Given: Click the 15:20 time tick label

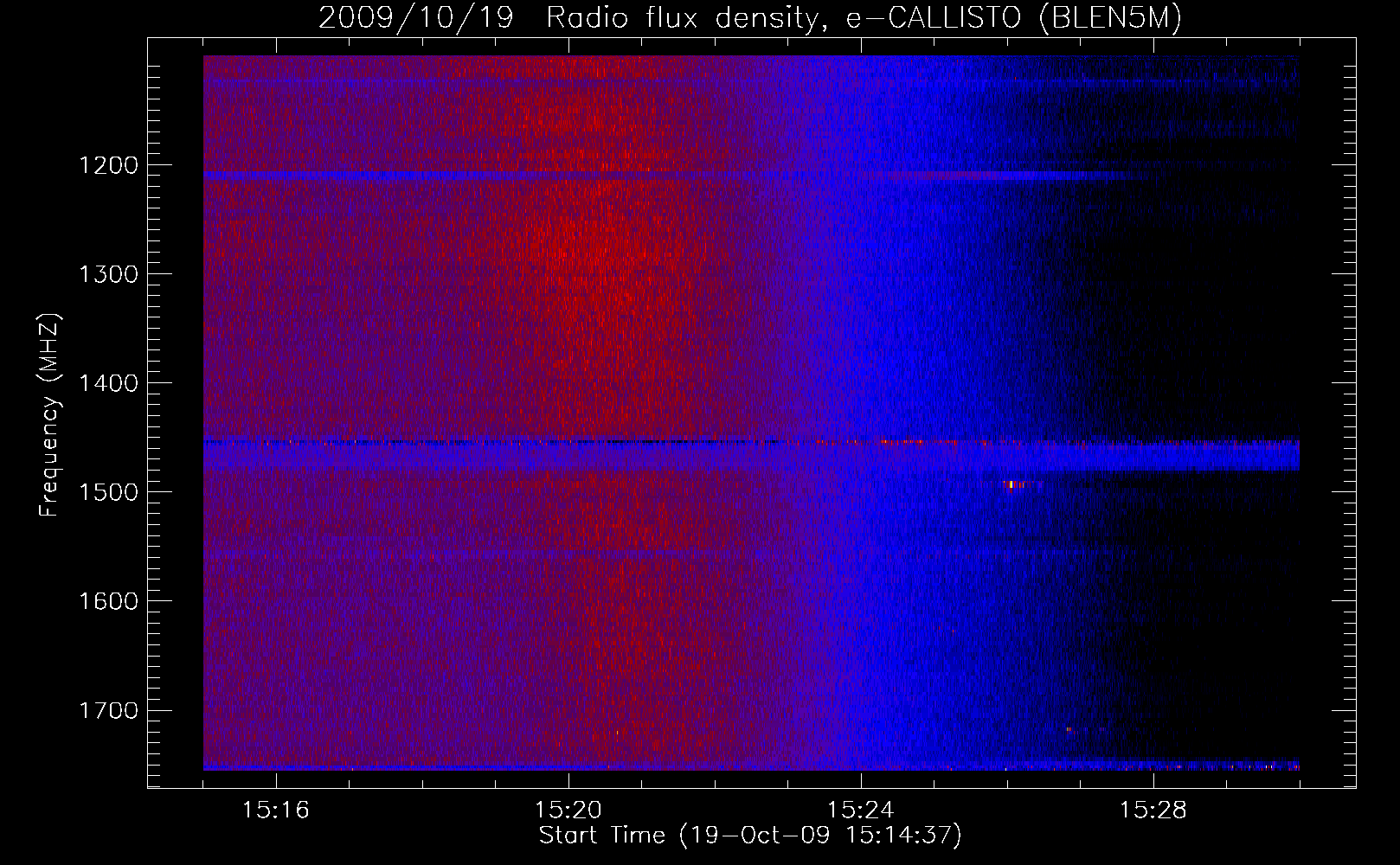Looking at the screenshot, I should 568,810.
